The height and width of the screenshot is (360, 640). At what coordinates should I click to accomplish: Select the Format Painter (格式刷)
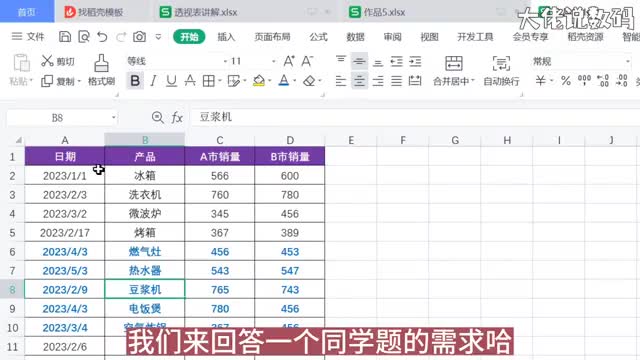click(101, 70)
